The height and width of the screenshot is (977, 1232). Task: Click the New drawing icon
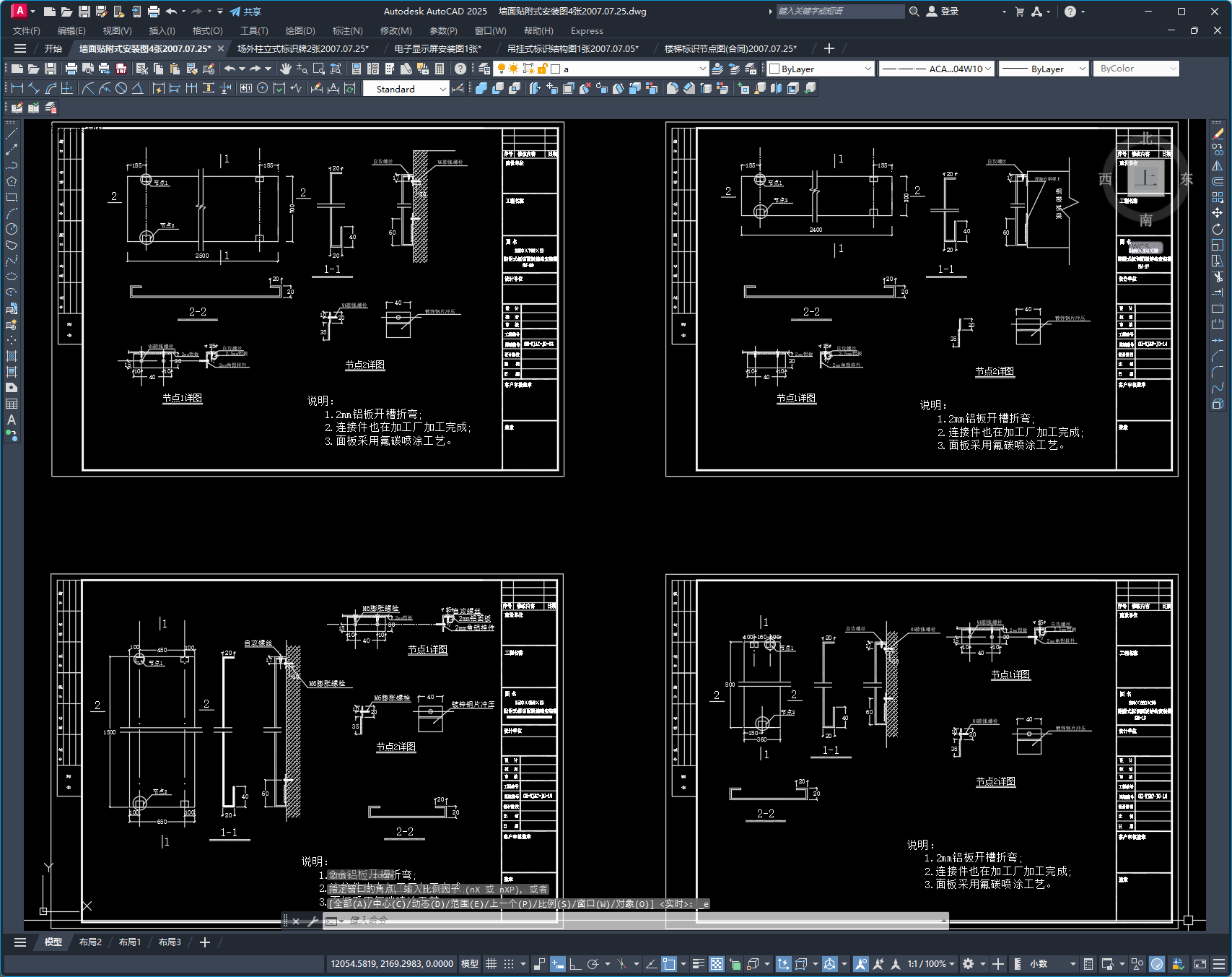[x=17, y=69]
